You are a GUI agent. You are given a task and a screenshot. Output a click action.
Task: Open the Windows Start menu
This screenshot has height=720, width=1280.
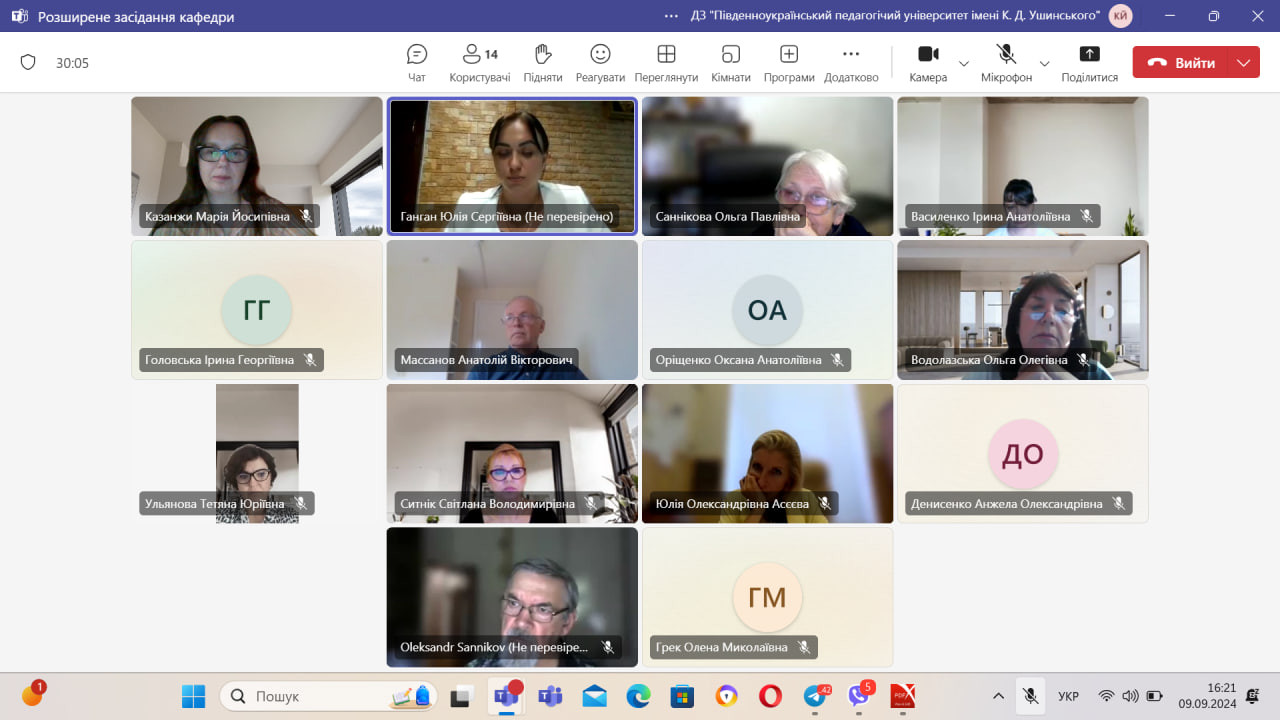pyautogui.click(x=193, y=696)
